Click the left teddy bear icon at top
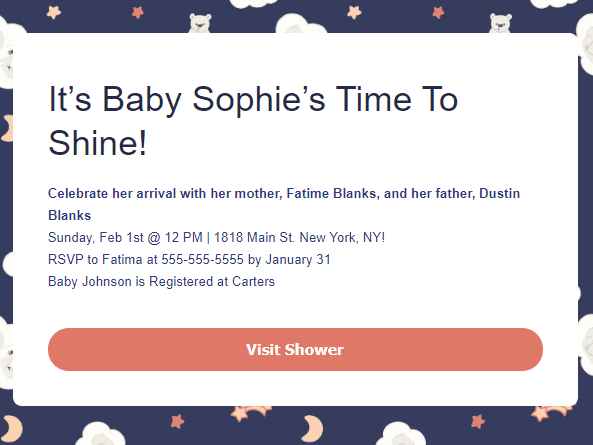Screen dimensions: 593x445 coord(200,23)
